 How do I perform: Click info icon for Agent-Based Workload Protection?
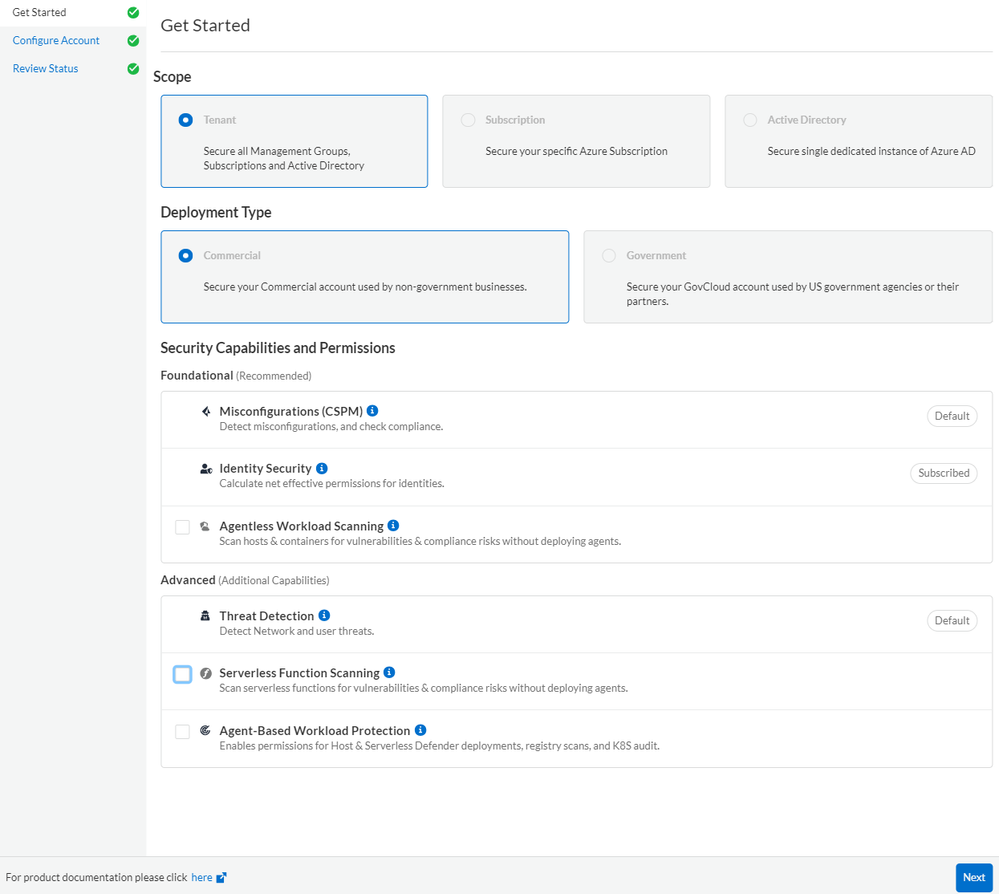click(421, 730)
